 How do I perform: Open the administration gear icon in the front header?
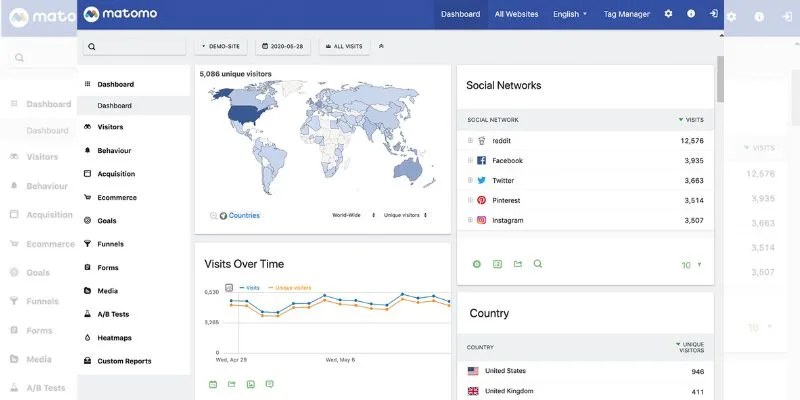tap(668, 14)
